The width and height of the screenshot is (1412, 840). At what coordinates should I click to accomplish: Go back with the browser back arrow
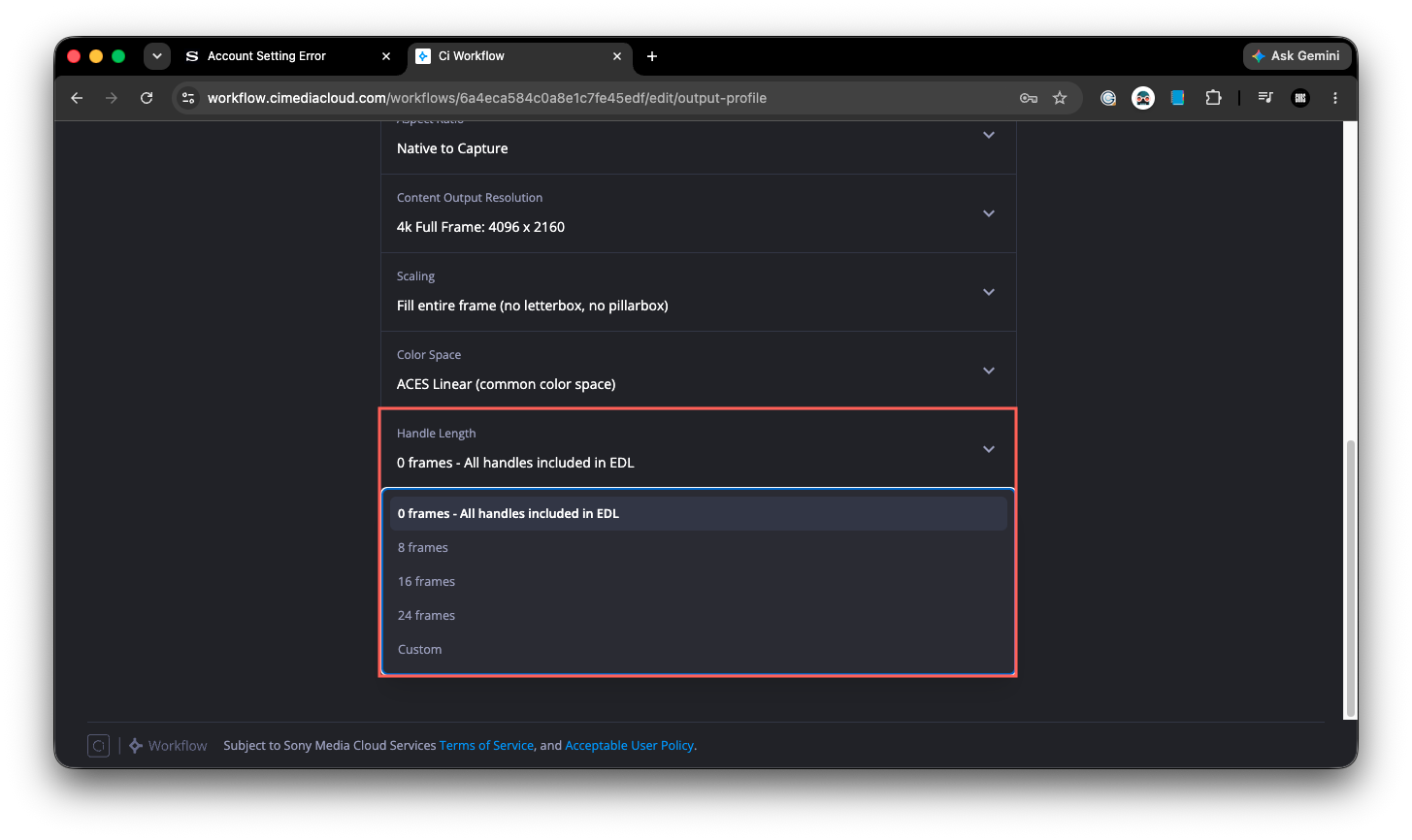coord(77,98)
